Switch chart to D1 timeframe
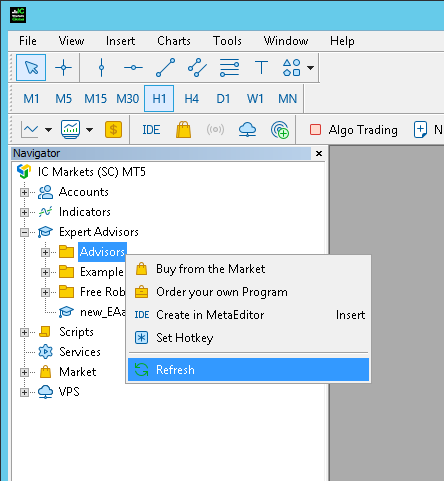The image size is (444, 481). point(223,99)
